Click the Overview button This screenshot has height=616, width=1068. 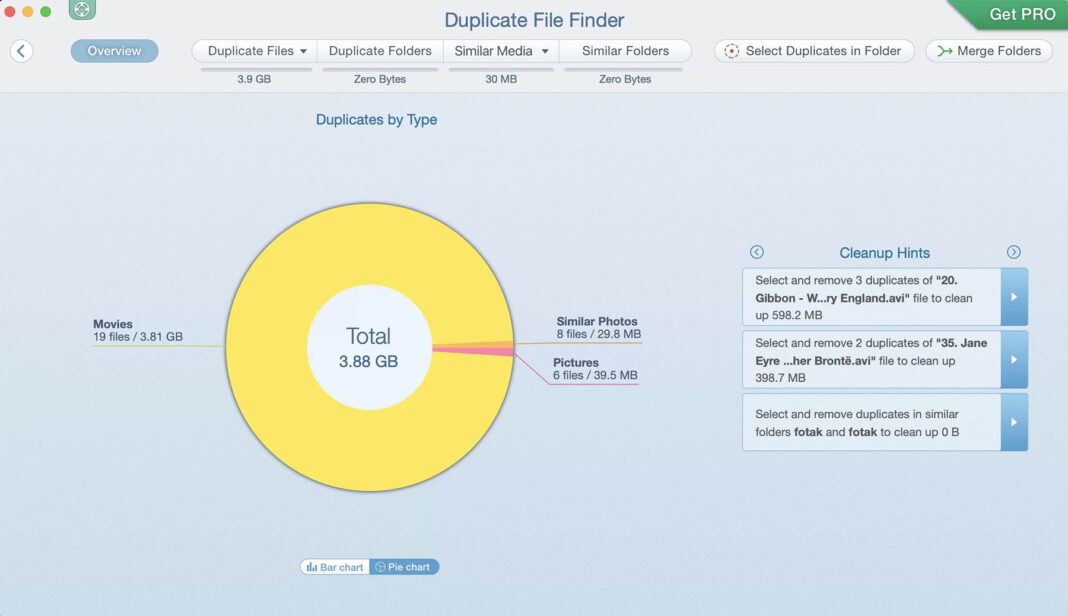(x=114, y=50)
